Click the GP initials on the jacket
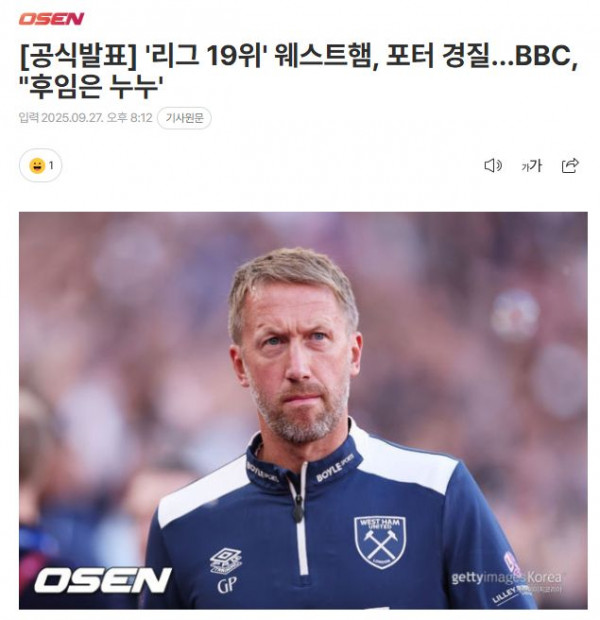The image size is (600, 620). click(x=227, y=585)
